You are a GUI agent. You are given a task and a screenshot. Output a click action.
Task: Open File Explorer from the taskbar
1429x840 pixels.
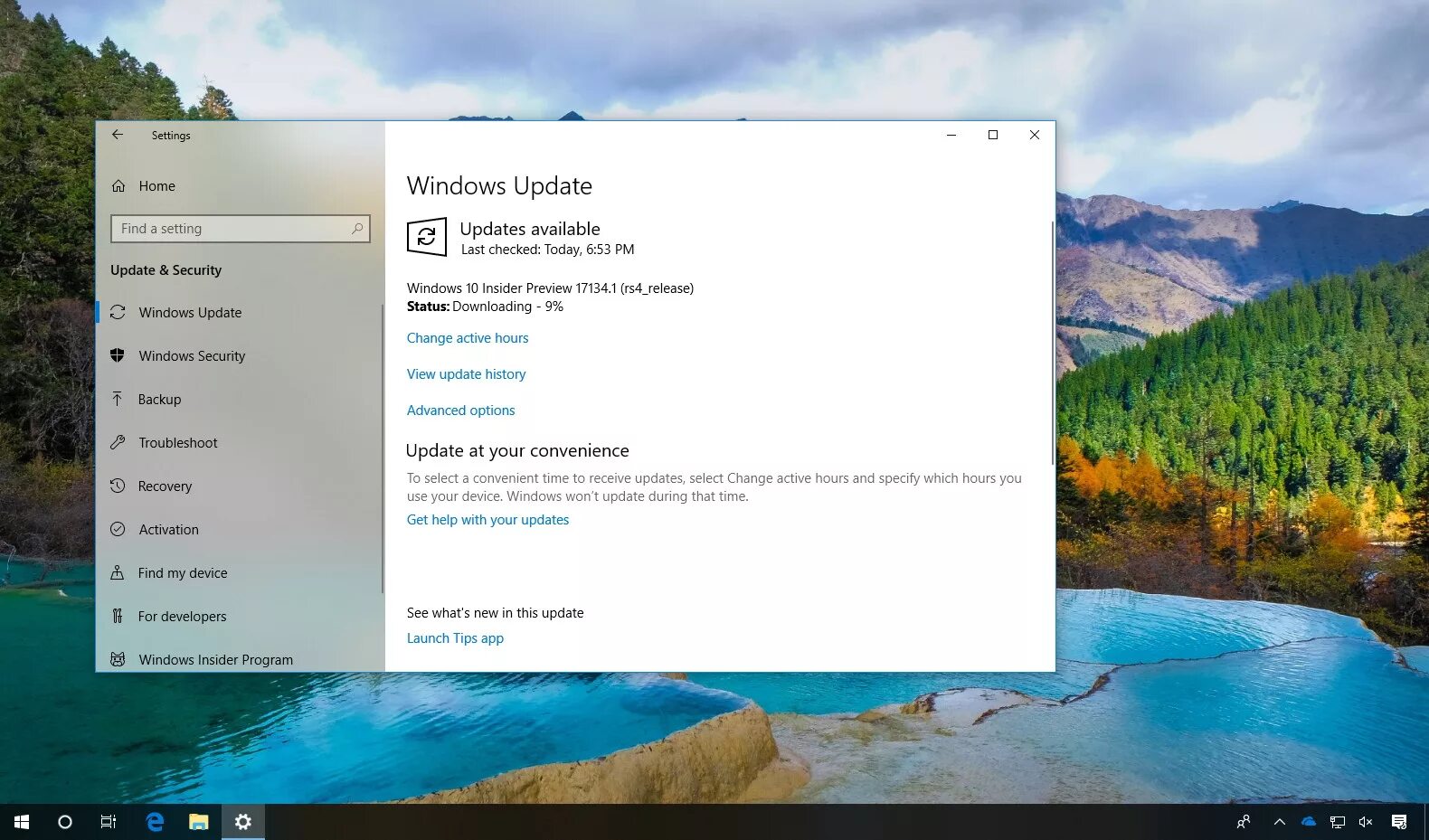(x=198, y=822)
